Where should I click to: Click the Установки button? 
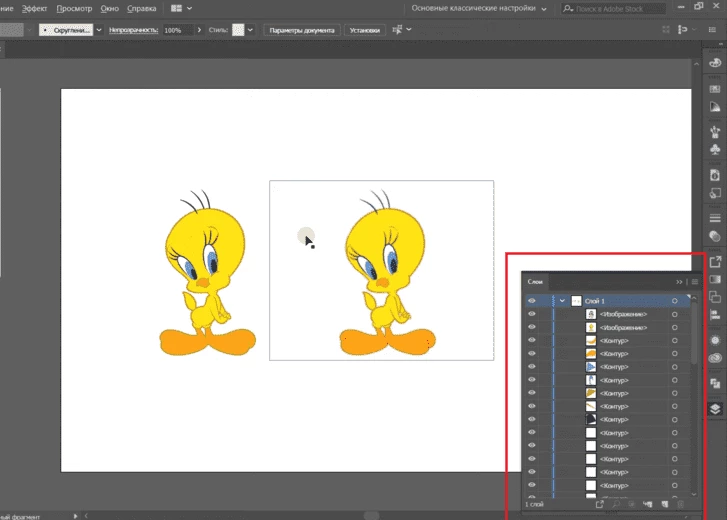(x=364, y=30)
